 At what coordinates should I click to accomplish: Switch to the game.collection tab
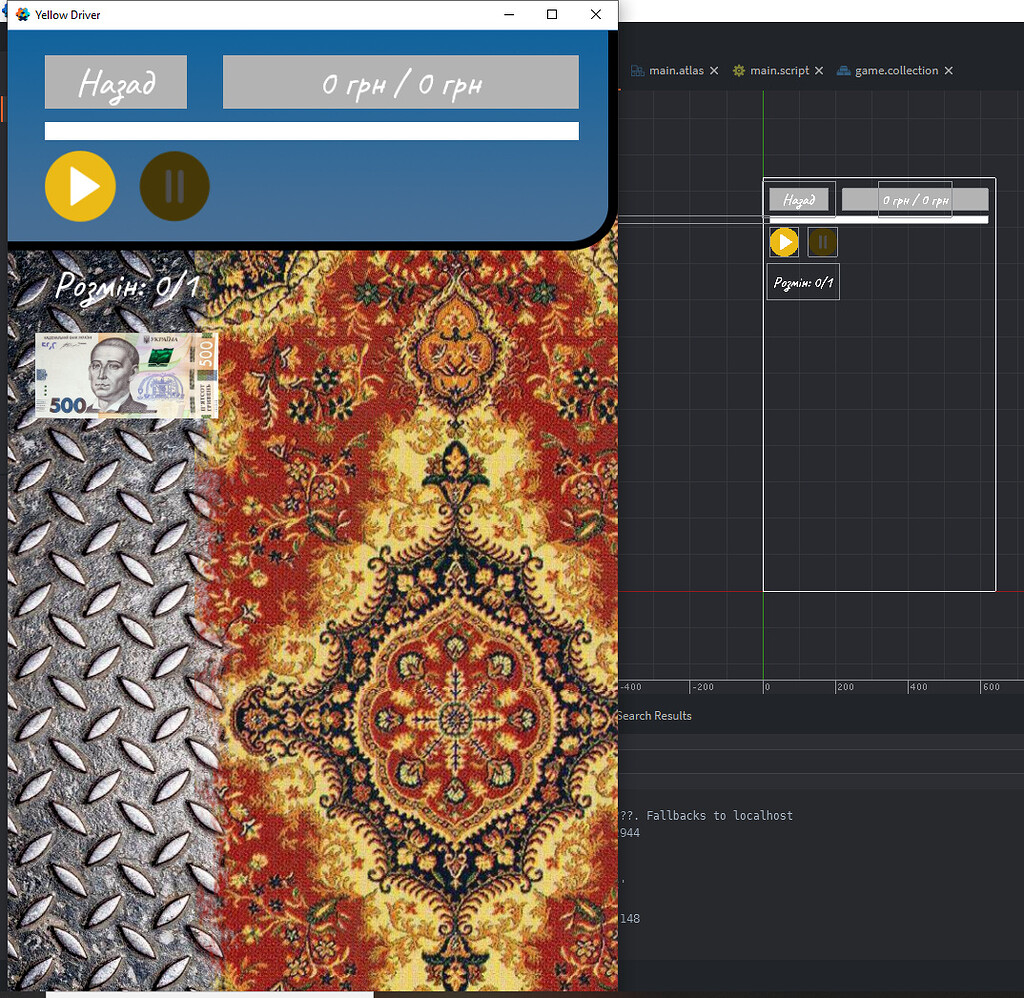(896, 70)
